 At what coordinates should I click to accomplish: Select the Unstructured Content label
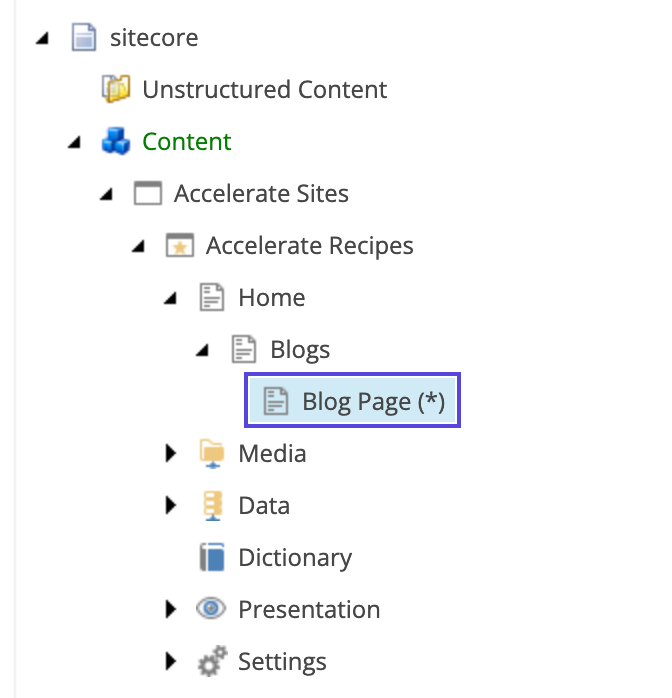pos(264,90)
